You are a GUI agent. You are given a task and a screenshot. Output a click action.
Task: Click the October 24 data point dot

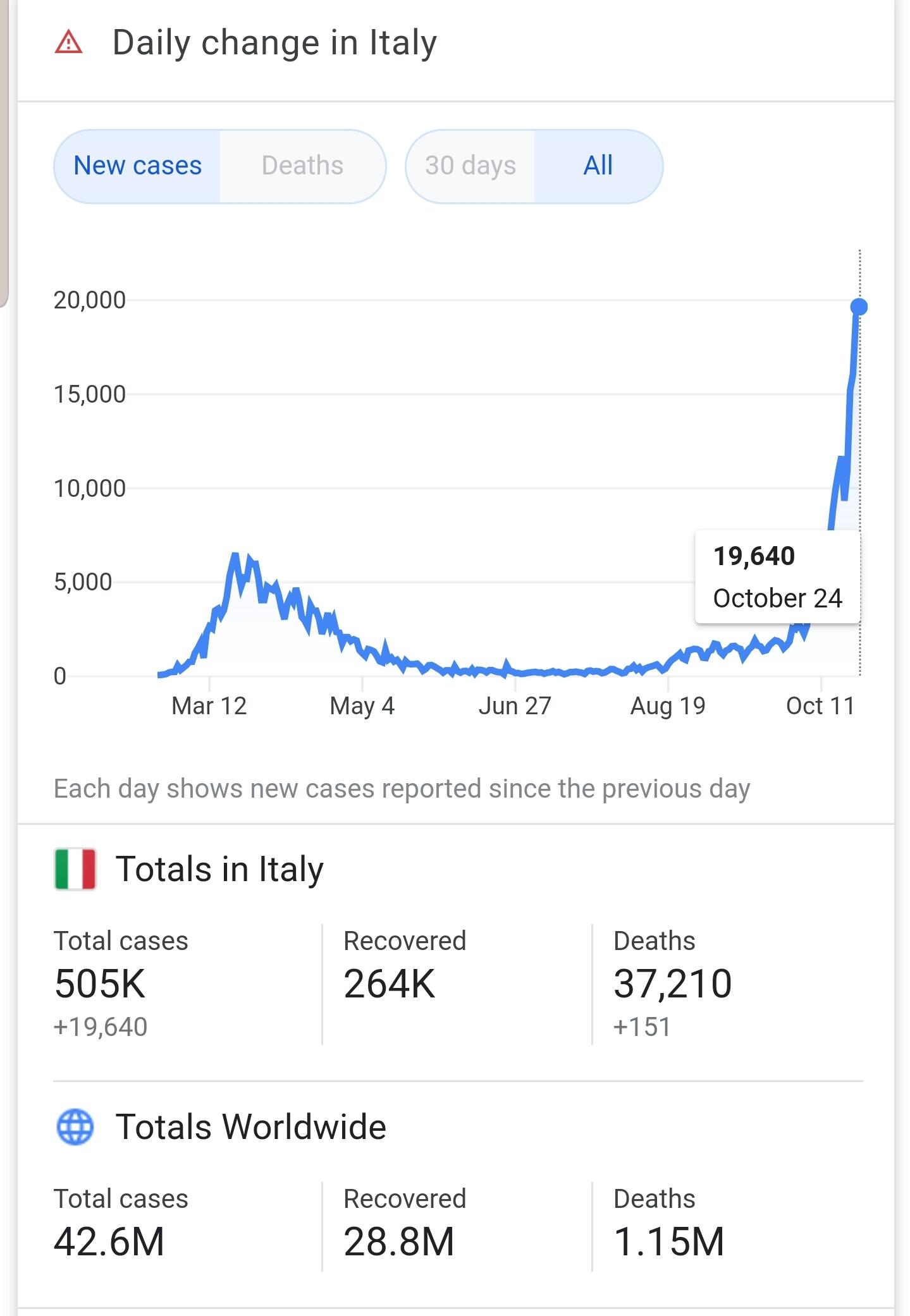(859, 307)
